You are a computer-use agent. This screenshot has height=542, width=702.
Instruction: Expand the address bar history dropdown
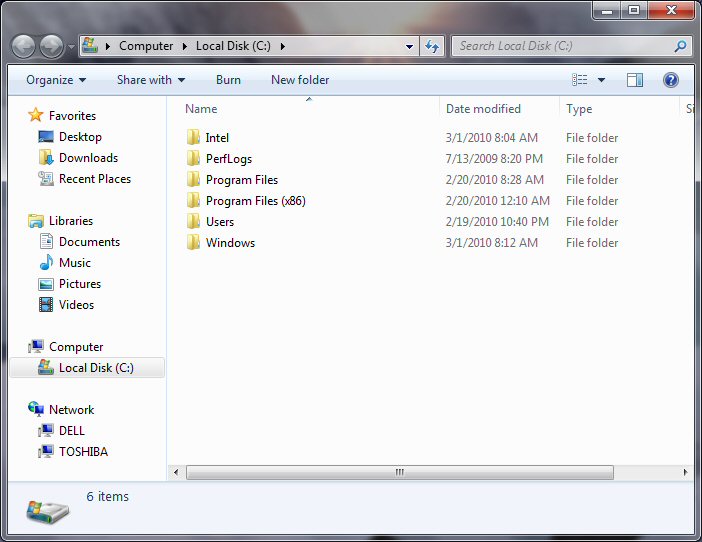click(x=410, y=46)
